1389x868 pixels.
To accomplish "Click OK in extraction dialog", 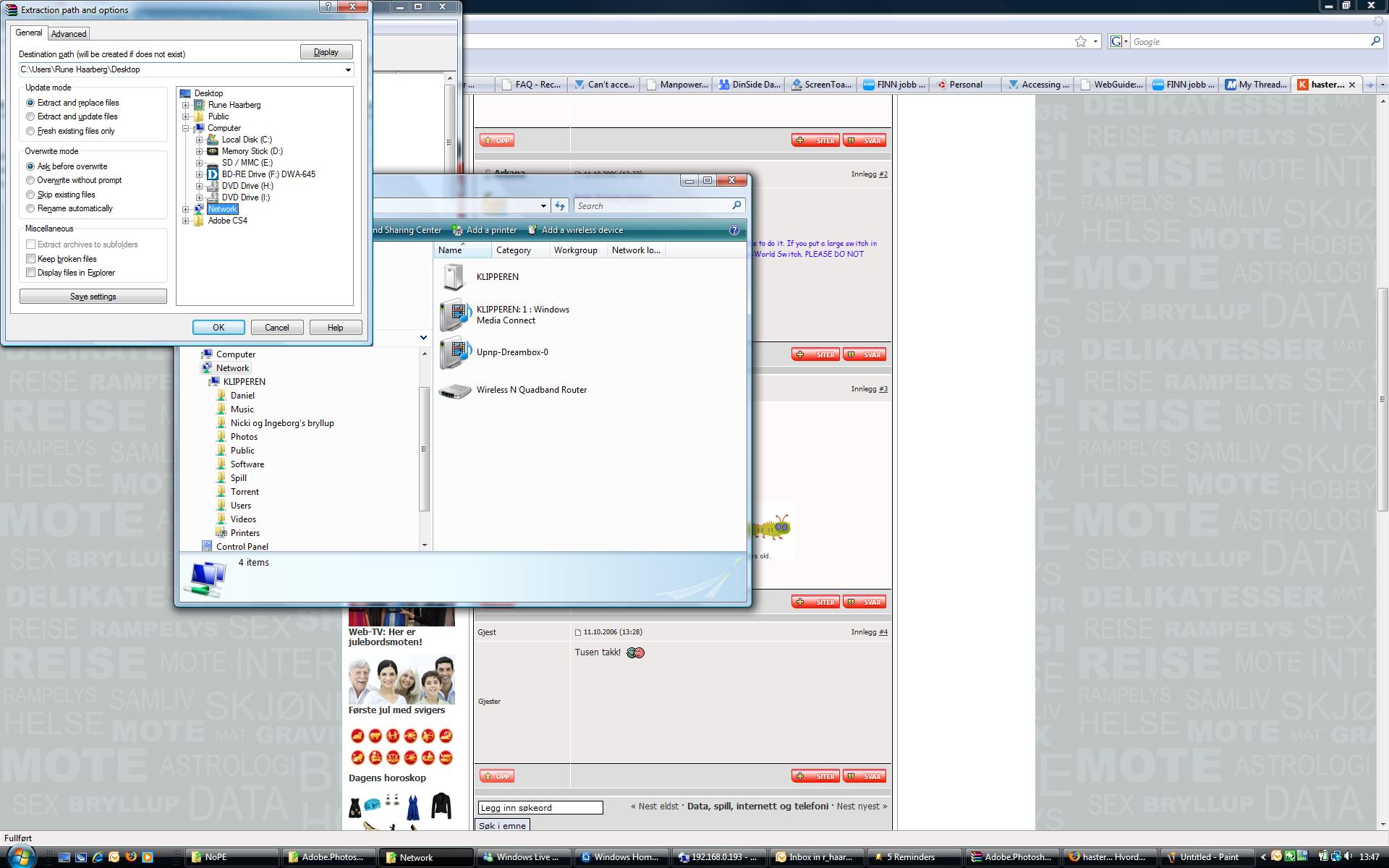I will pyautogui.click(x=218, y=328).
